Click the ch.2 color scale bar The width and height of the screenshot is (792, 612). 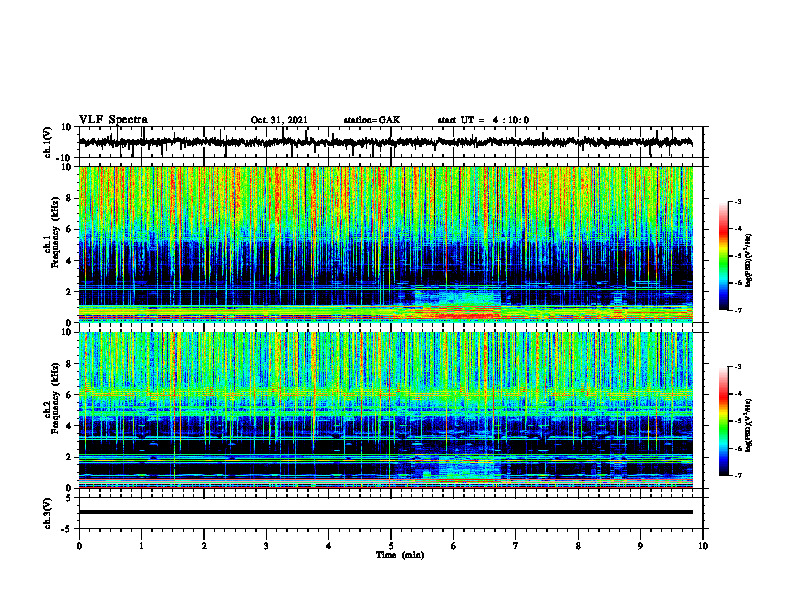coord(723,421)
